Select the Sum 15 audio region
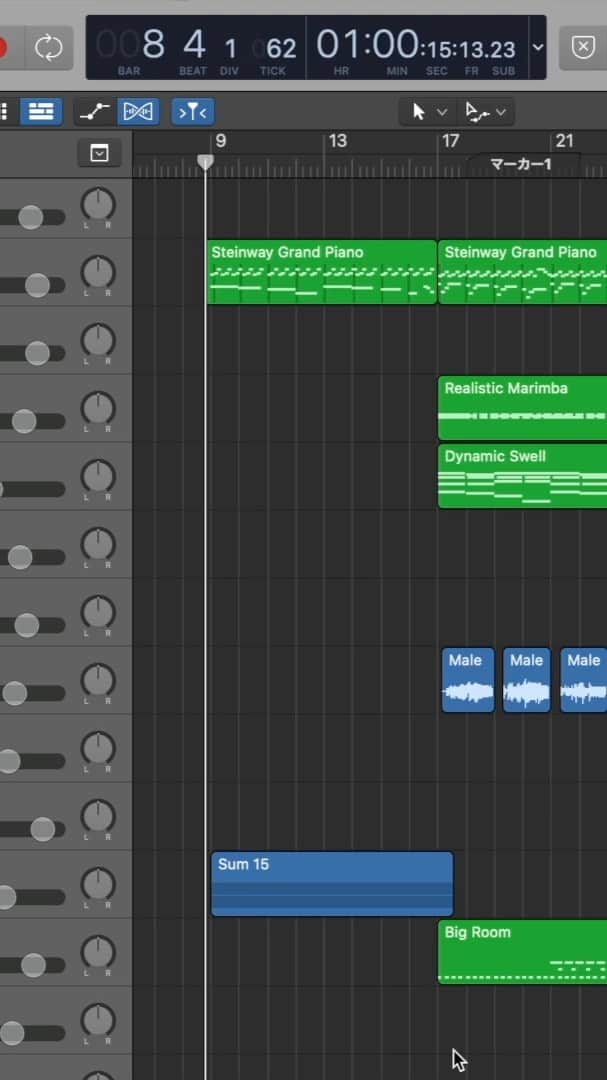This screenshot has height=1080, width=607. 332,884
